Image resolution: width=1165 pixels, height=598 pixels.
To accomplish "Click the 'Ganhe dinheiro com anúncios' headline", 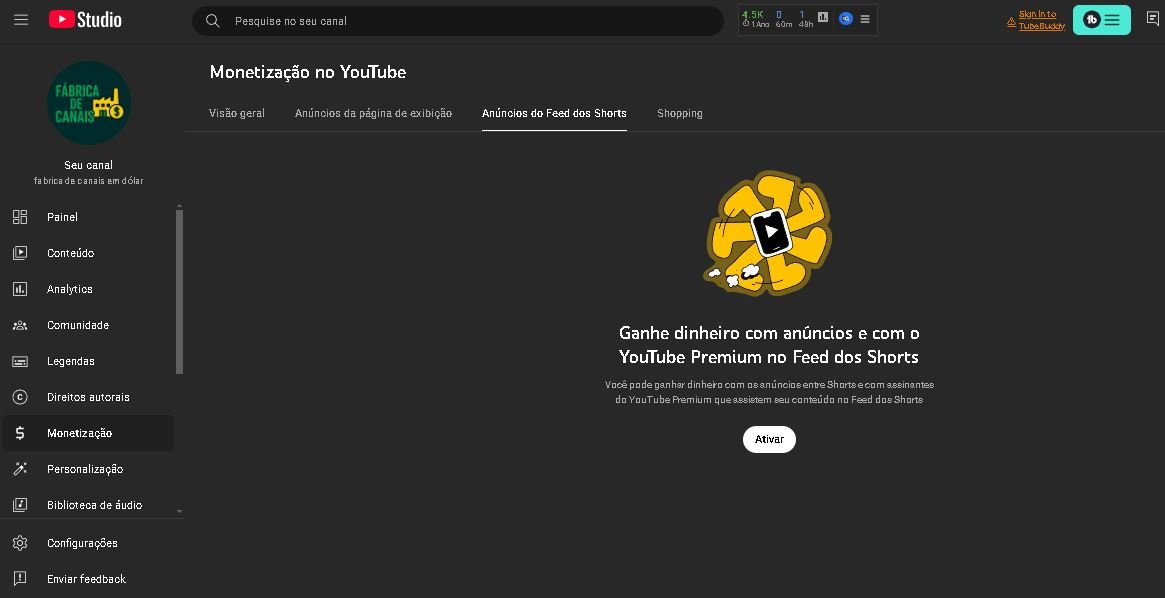I will coord(769,345).
